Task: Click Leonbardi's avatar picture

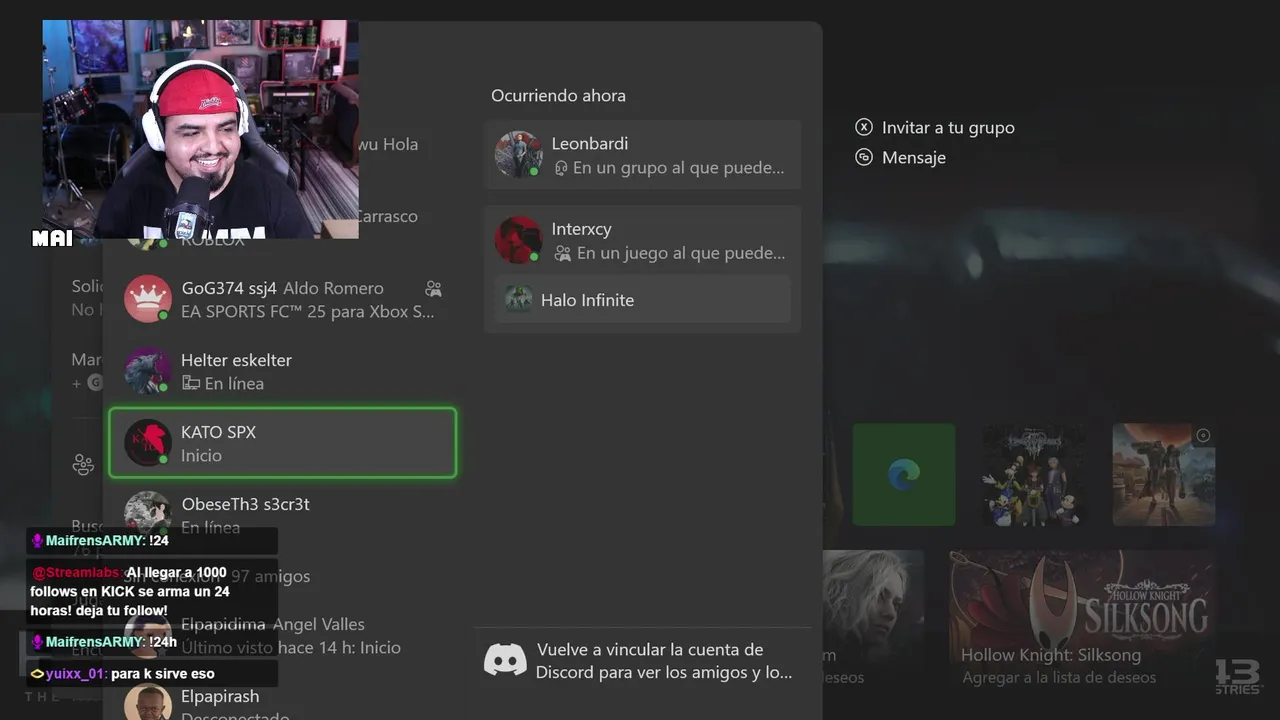Action: pyautogui.click(x=518, y=154)
